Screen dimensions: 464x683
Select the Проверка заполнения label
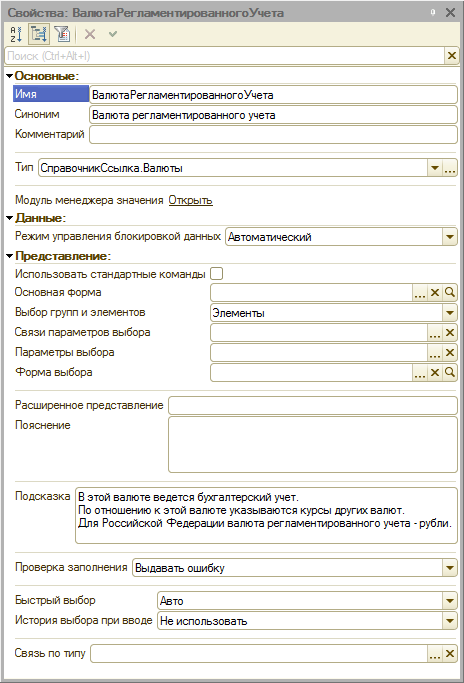pyautogui.click(x=71, y=567)
